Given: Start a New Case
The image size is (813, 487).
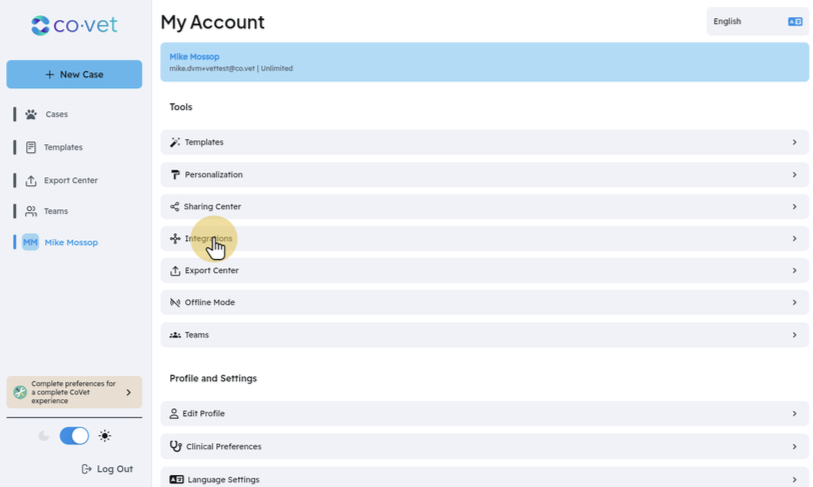Looking at the screenshot, I should coord(74,74).
